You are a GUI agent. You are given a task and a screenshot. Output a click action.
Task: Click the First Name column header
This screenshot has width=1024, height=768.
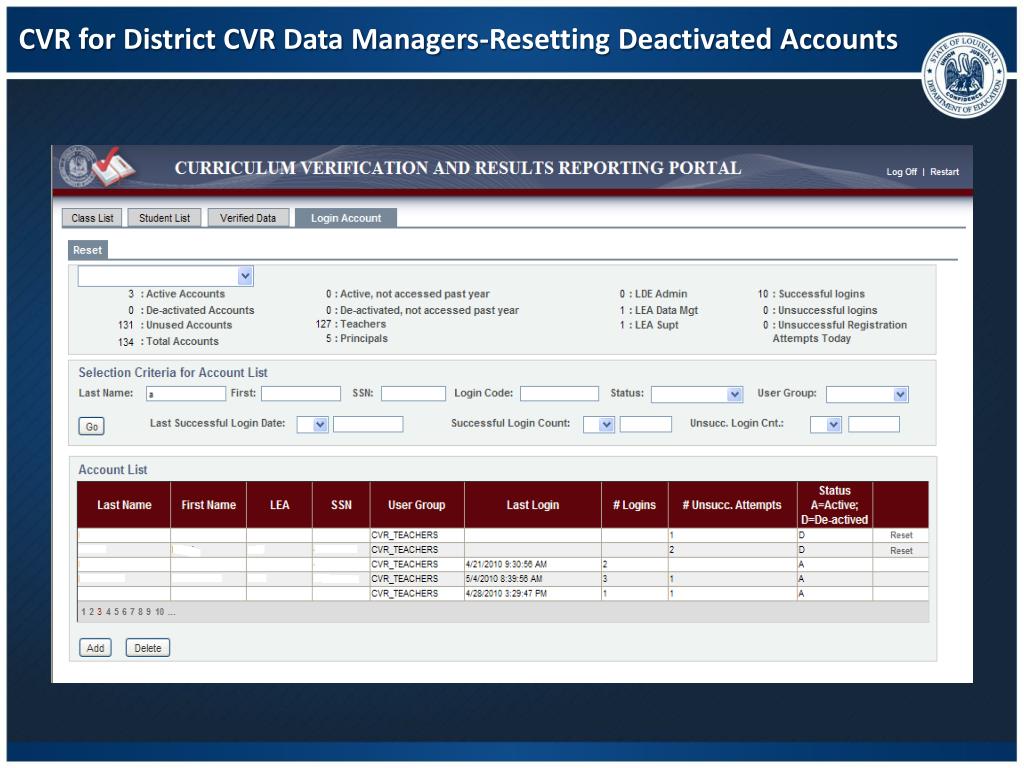coord(208,505)
